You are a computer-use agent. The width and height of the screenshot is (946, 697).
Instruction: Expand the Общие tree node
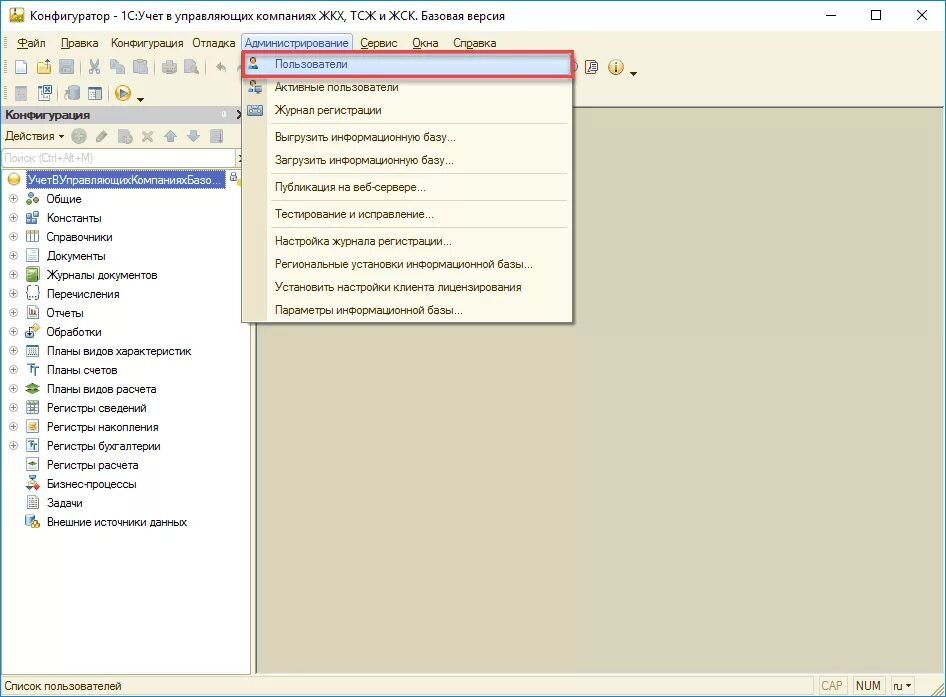pos(13,199)
